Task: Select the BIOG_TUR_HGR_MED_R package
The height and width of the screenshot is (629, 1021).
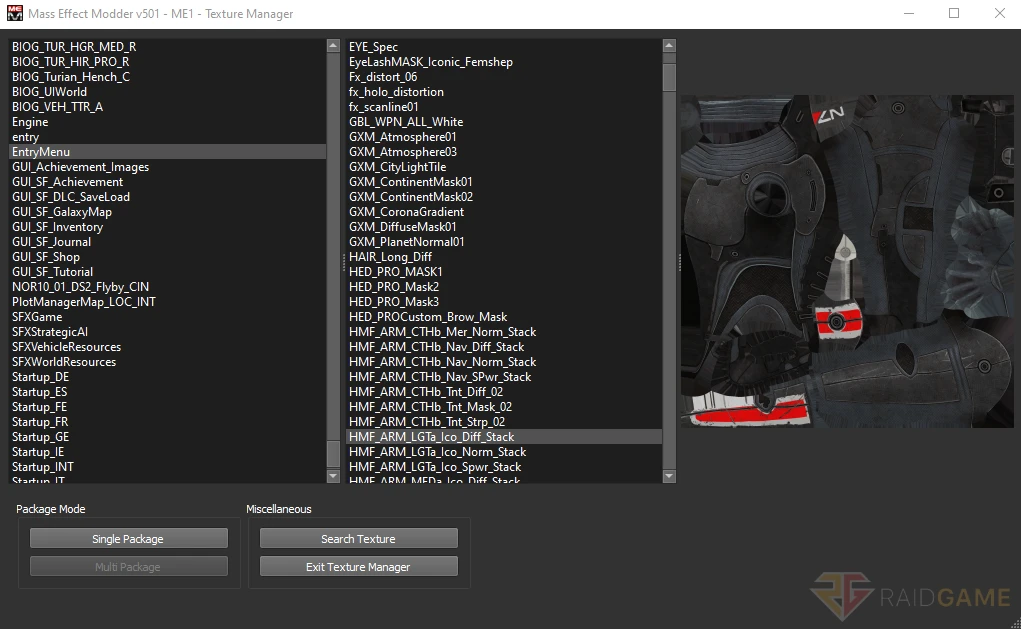Action: (167, 47)
